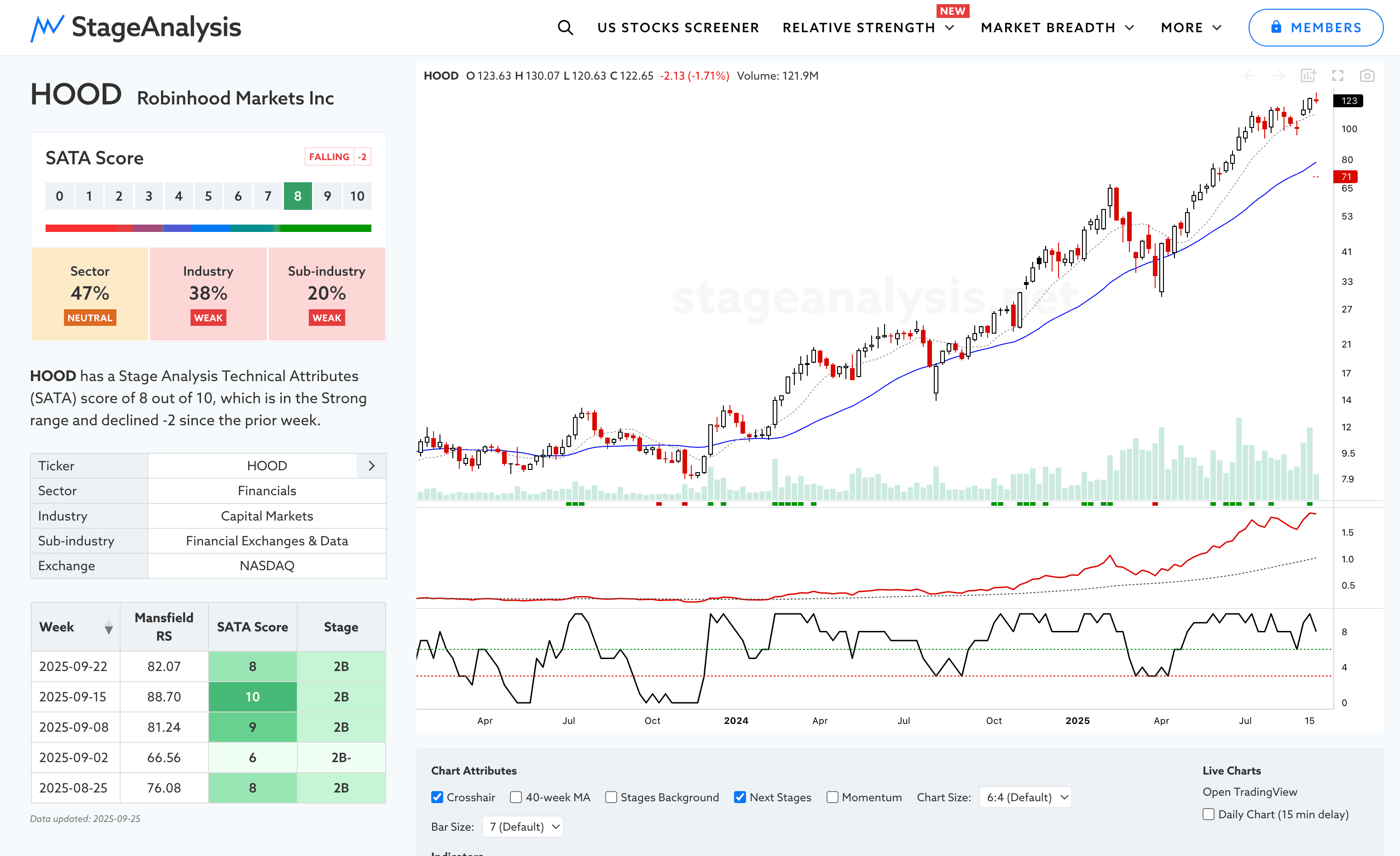The width and height of the screenshot is (1400, 856).
Task: Expand the More menu
Action: 1191,28
